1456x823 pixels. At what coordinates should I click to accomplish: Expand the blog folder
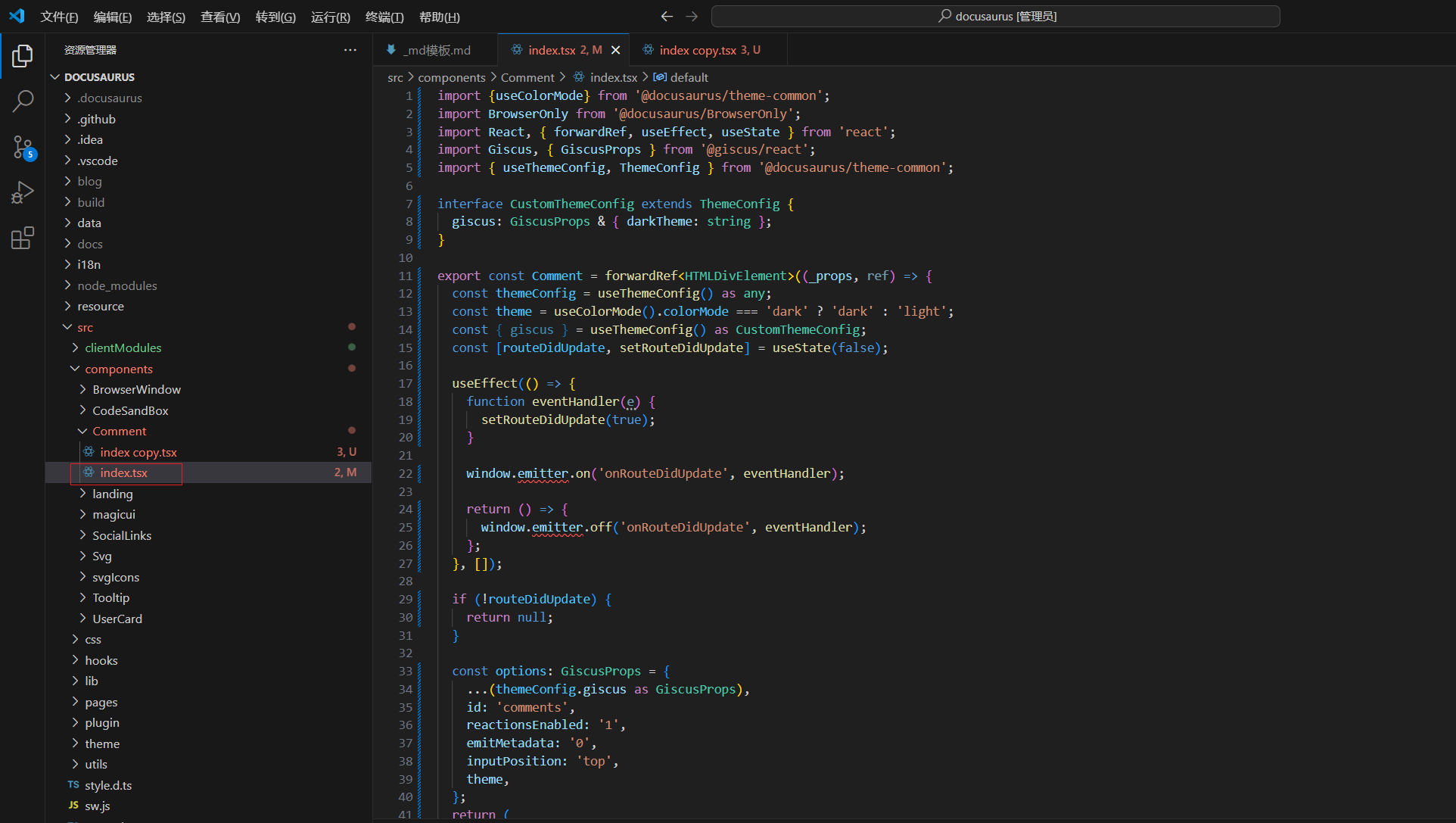(x=209, y=181)
